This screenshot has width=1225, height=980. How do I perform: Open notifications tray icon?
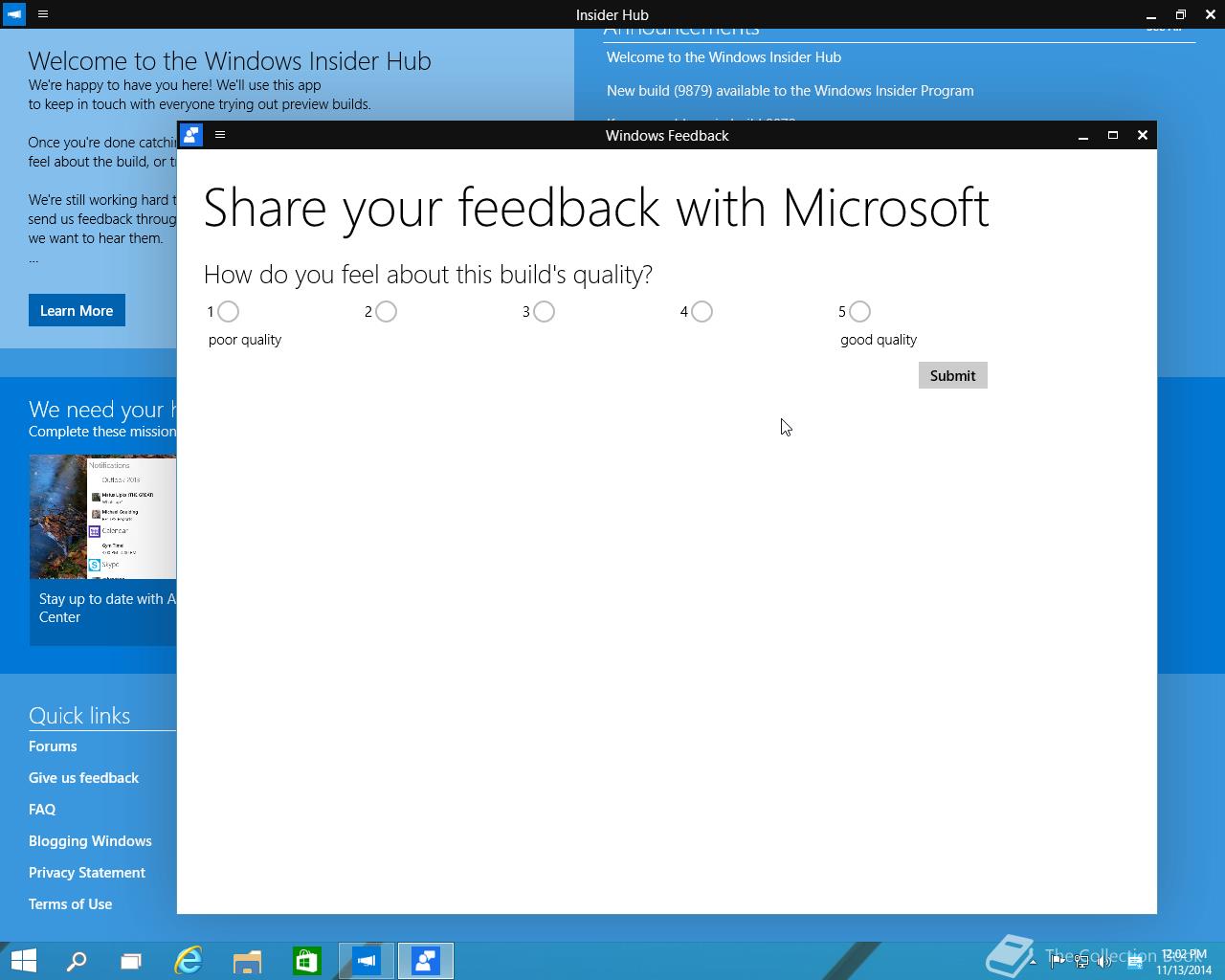click(x=1135, y=962)
